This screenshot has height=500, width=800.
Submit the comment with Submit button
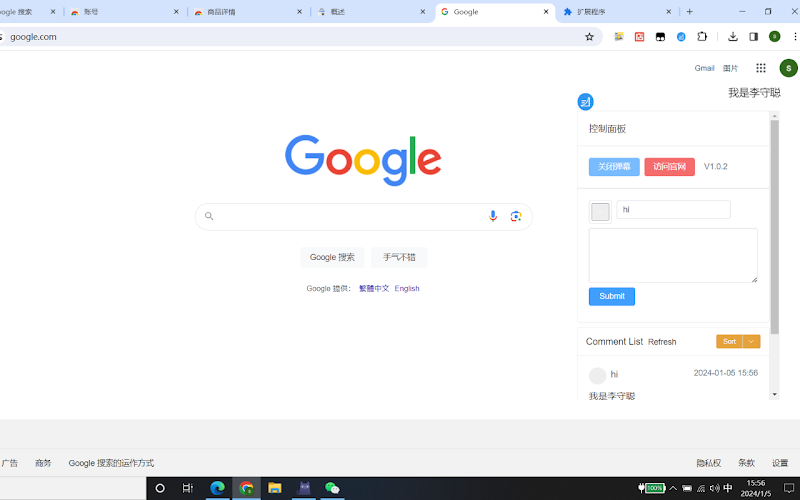[x=612, y=296]
